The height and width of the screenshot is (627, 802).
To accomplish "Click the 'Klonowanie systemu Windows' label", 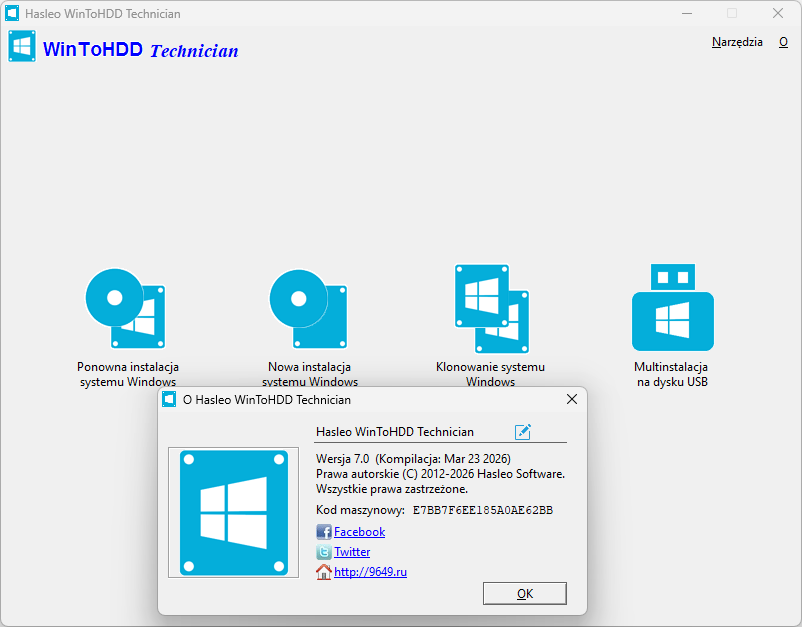I will pyautogui.click(x=491, y=374).
